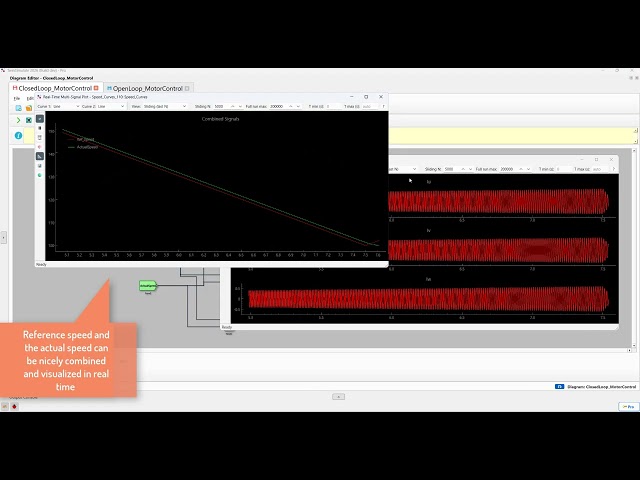Run simulation with the green arrow icon
640x480 pixels.
point(18,120)
